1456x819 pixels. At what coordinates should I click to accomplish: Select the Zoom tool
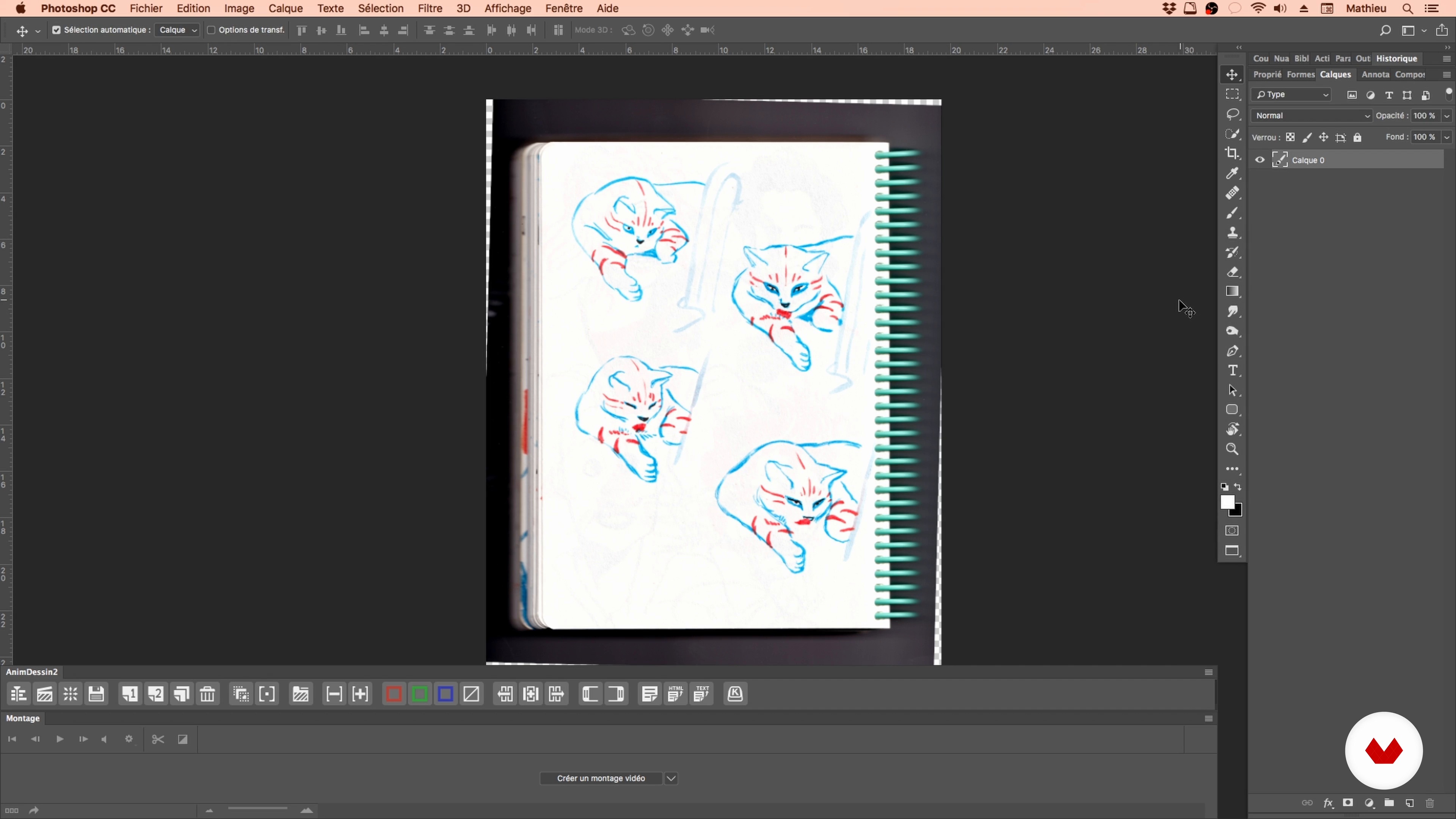coord(1232,449)
